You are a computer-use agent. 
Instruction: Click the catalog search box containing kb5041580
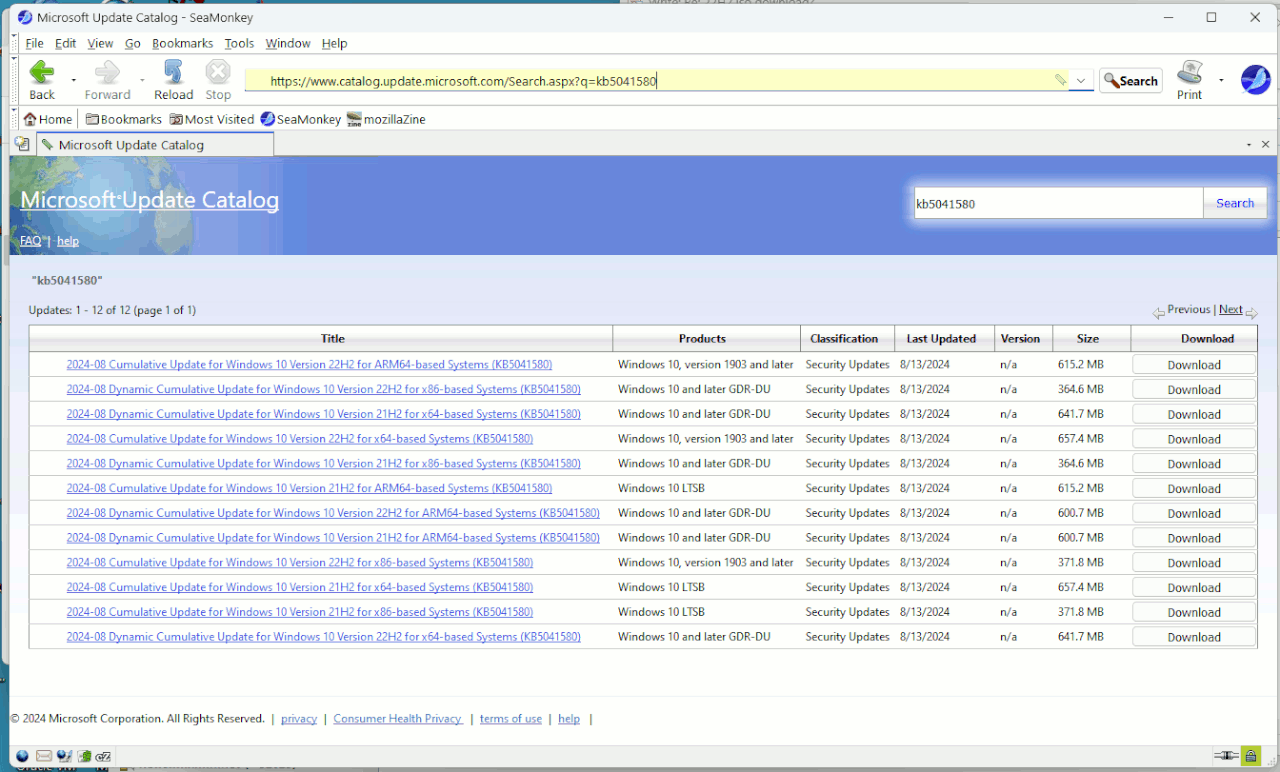(1058, 203)
